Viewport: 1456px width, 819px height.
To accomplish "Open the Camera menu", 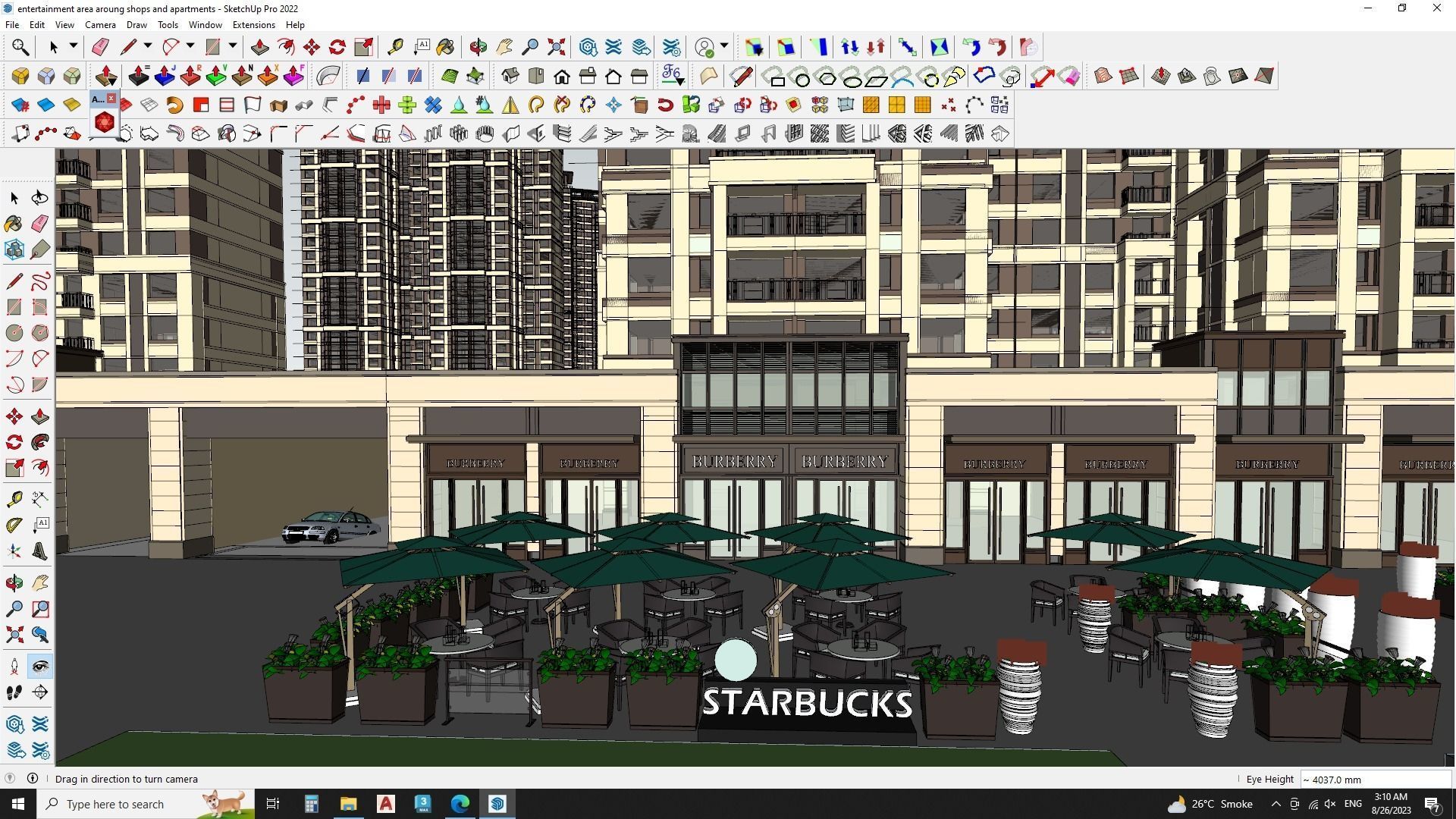I will coord(100,24).
